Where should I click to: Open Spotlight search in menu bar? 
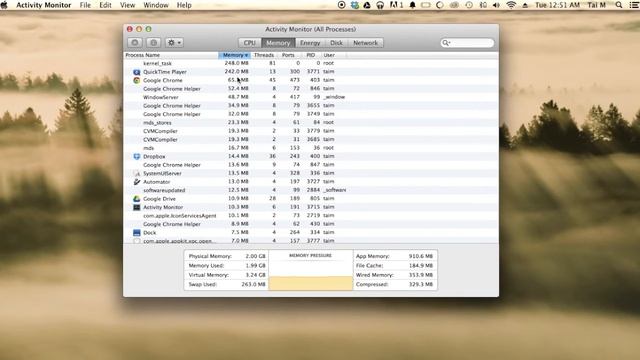619,5
